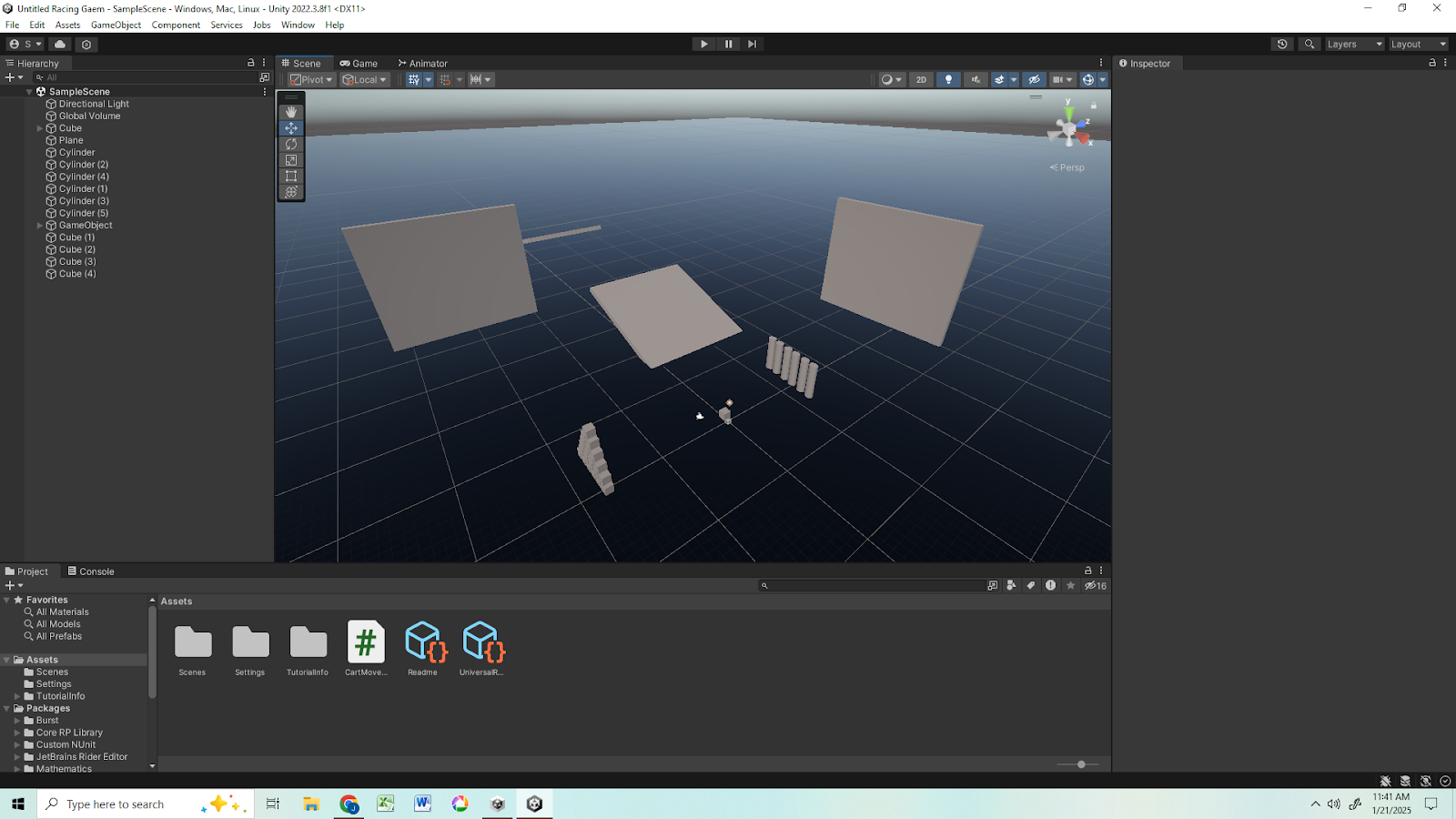The height and width of the screenshot is (819, 1456).
Task: Click the Play button
Action: pos(703,44)
